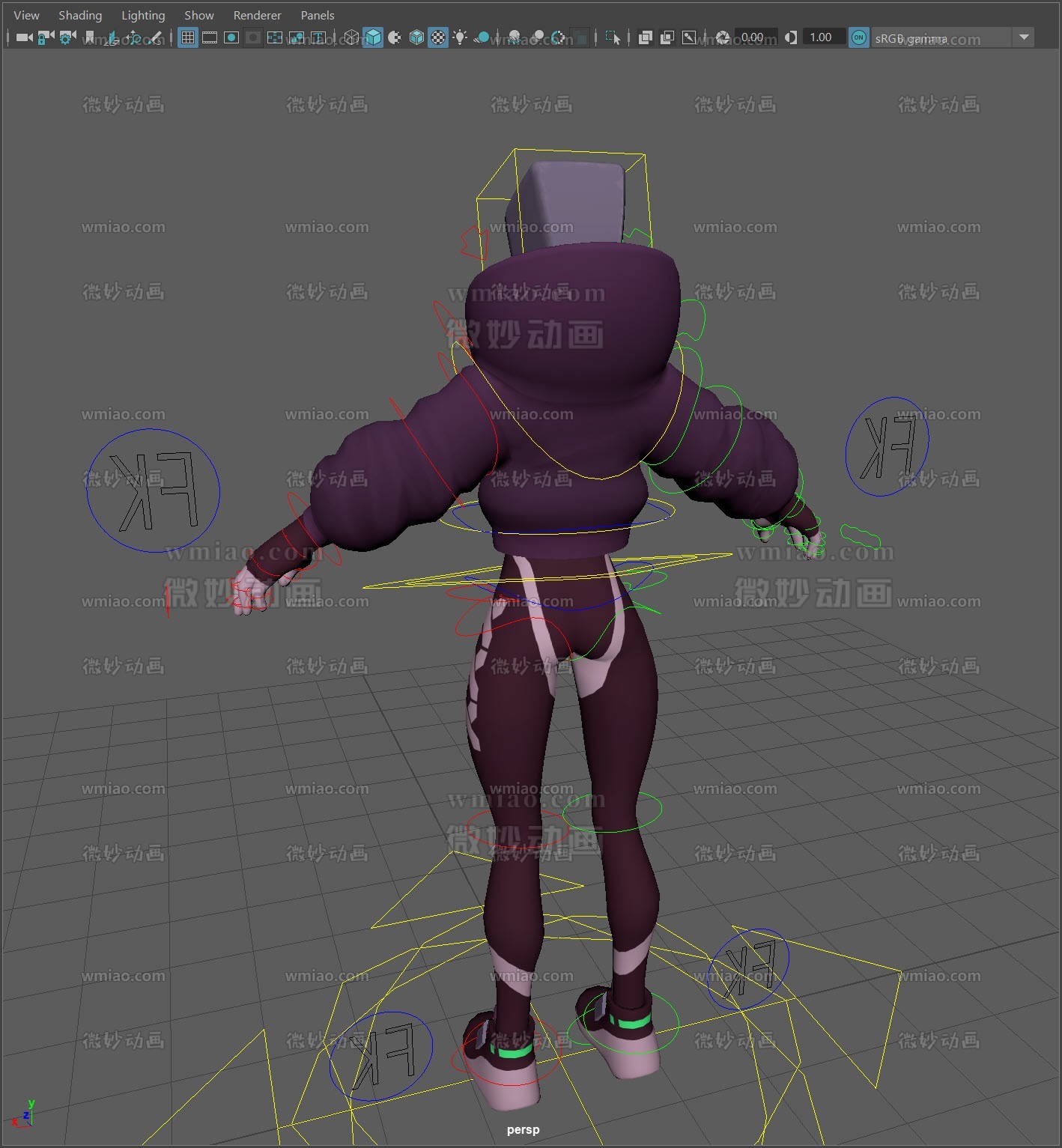This screenshot has height=1148, width=1062.
Task: Open Camera Attributes with the gear camera icon
Action: pyautogui.click(x=67, y=37)
